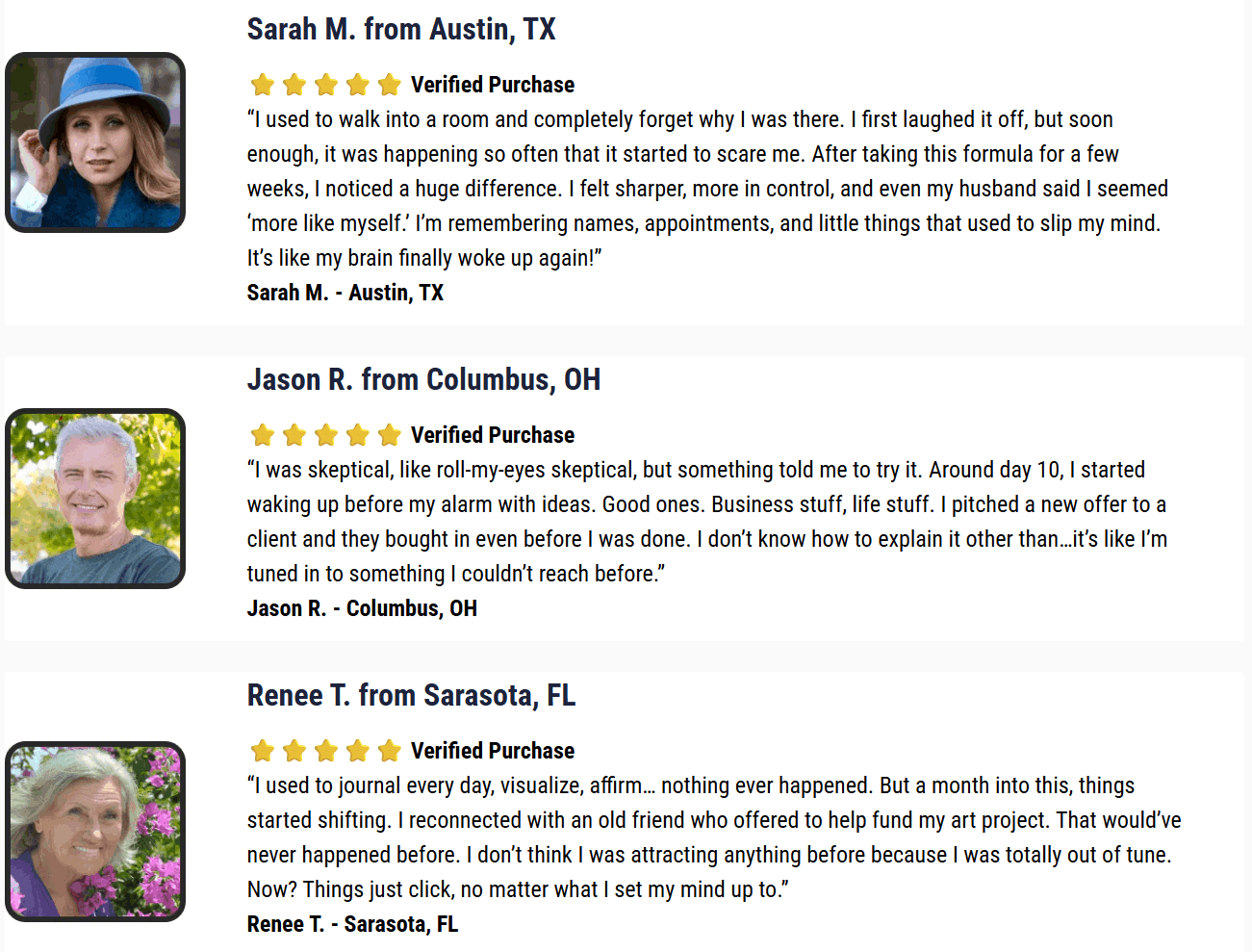Click the fifth star in Renee's rating
This screenshot has height=952, width=1252.
tap(390, 751)
